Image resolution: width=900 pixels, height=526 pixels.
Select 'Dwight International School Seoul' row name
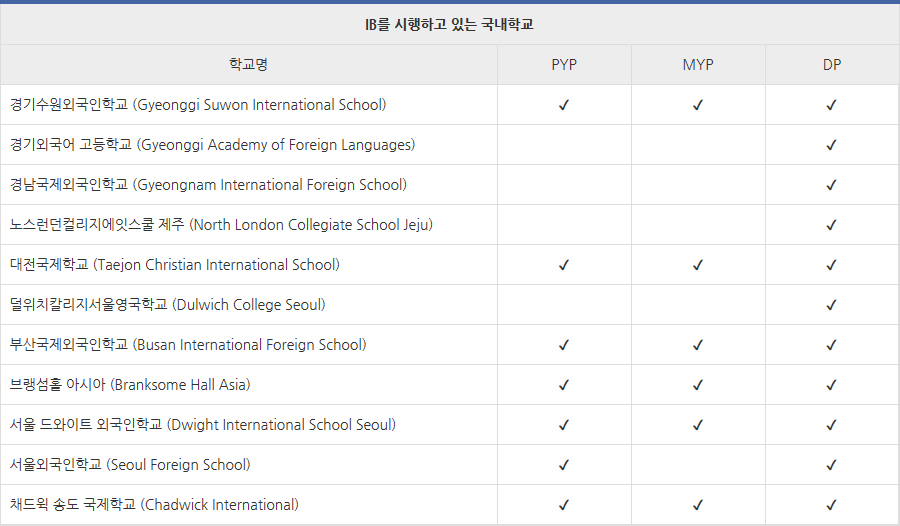point(203,425)
